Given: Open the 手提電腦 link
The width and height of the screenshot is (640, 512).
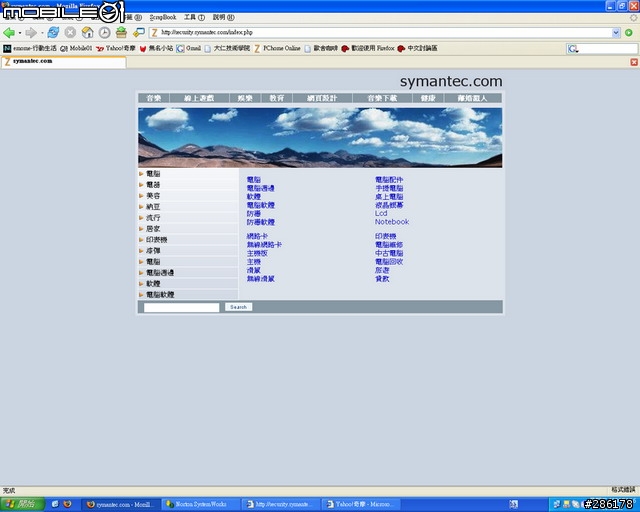Looking at the screenshot, I should pyautogui.click(x=389, y=188).
